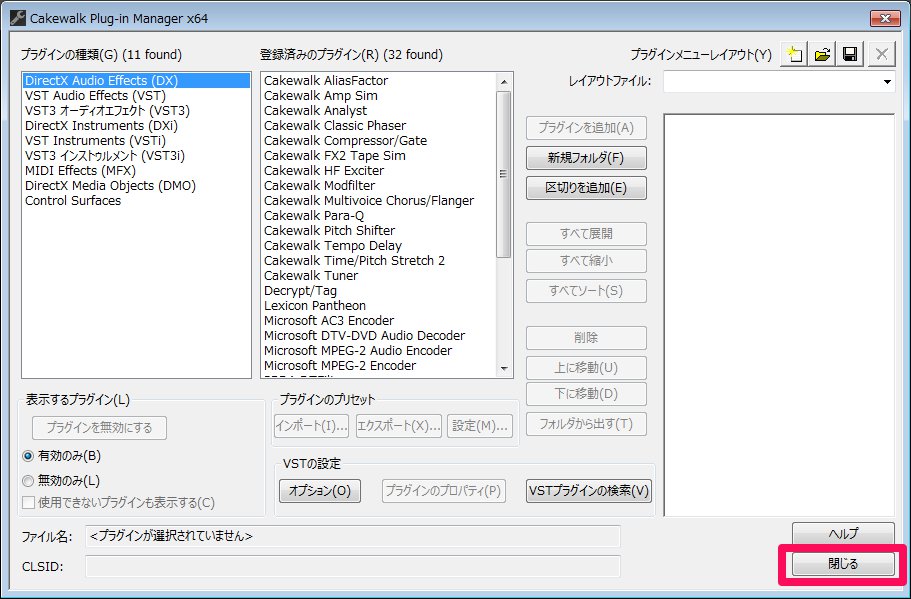911x599 pixels.
Task: Select Microsoft DTV-DVD Audio Decoder plug-in
Action: pos(379,336)
